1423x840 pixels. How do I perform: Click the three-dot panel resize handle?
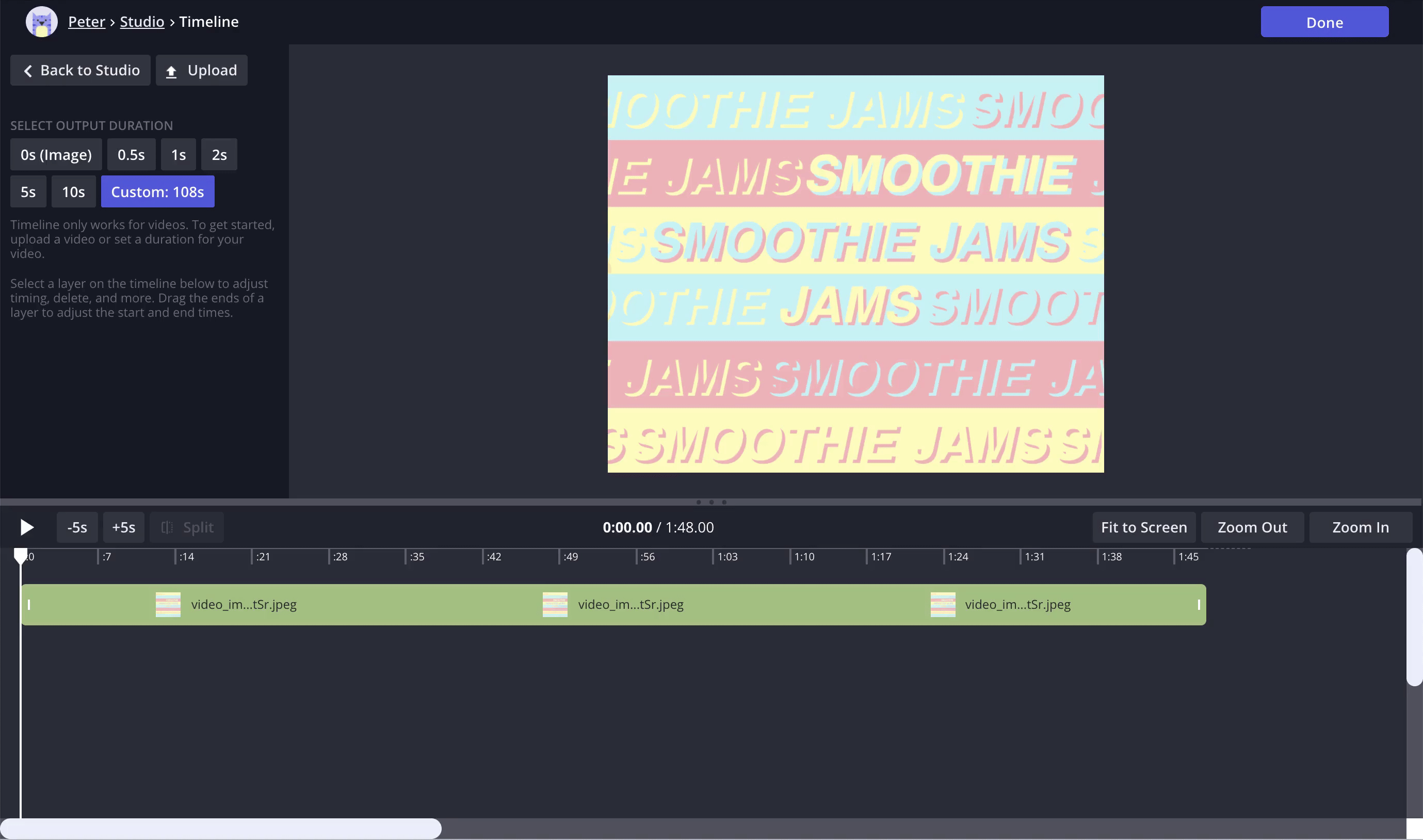pyautogui.click(x=711, y=502)
